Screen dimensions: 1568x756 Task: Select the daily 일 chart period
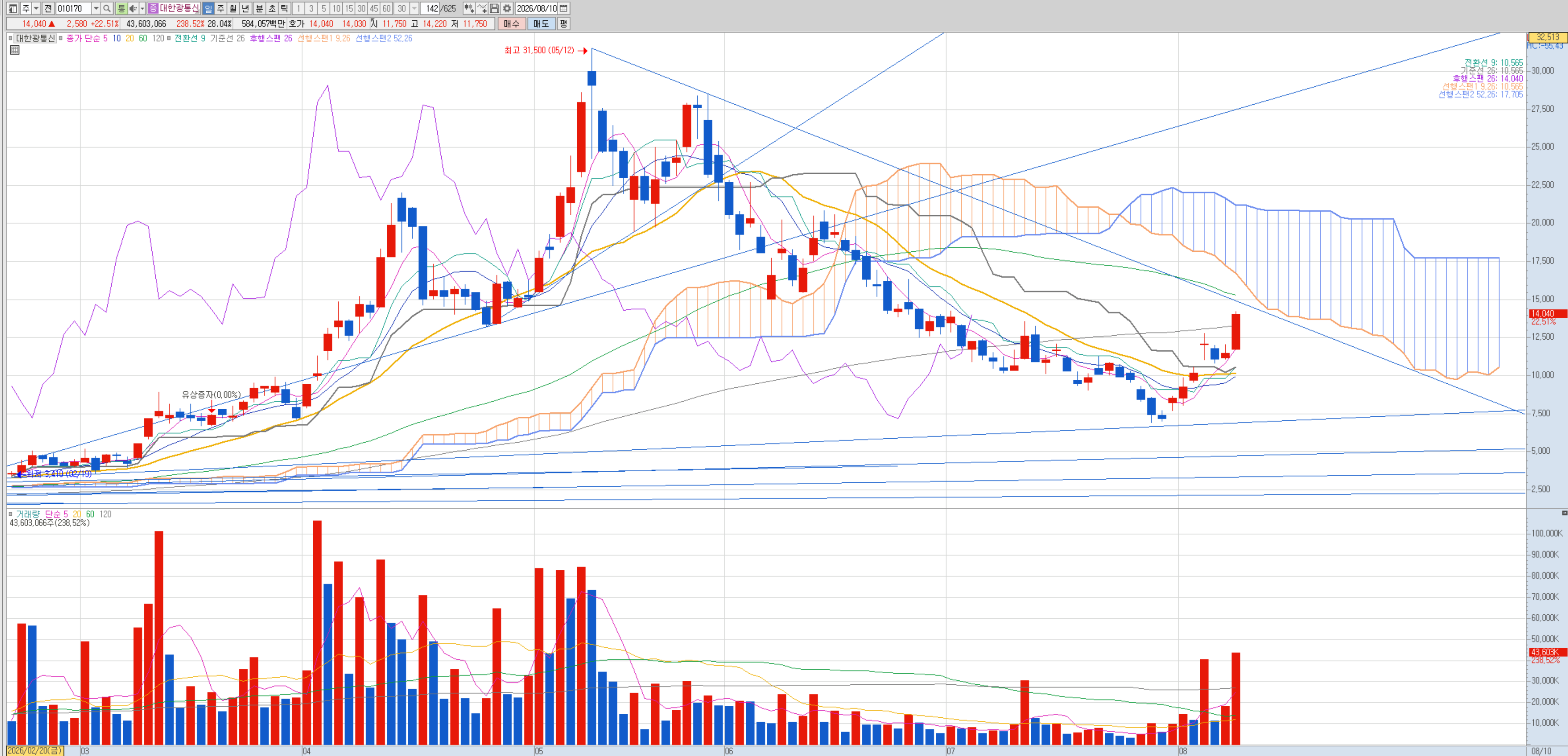tap(208, 8)
